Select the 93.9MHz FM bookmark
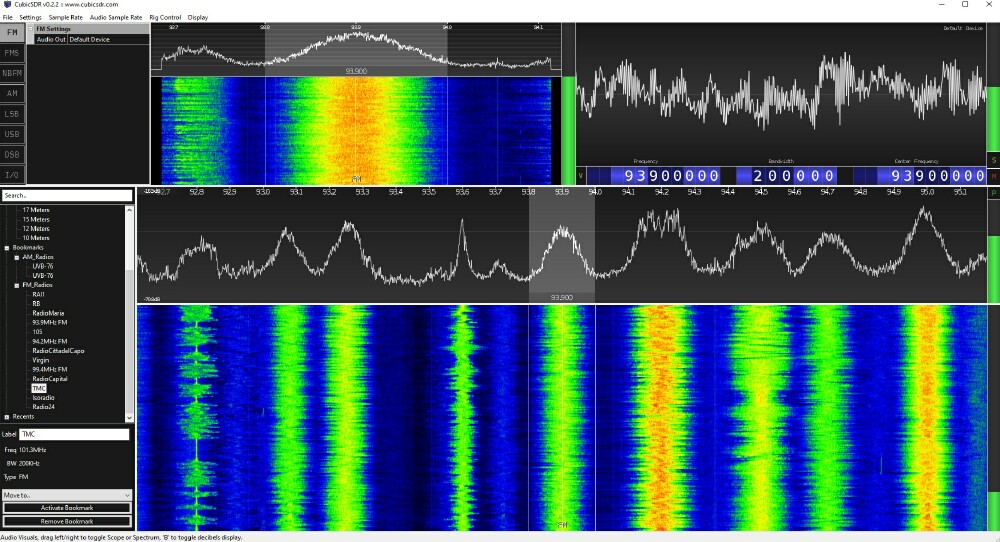The image size is (1000, 542). (49, 323)
